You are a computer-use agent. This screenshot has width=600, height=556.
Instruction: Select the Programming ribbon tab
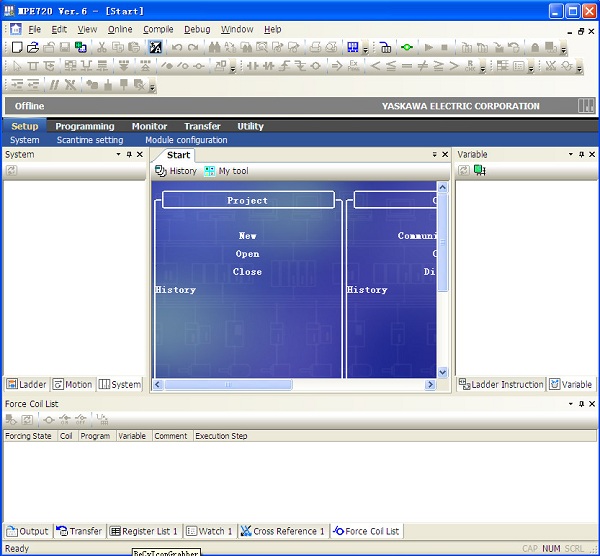pyautogui.click(x=85, y=126)
